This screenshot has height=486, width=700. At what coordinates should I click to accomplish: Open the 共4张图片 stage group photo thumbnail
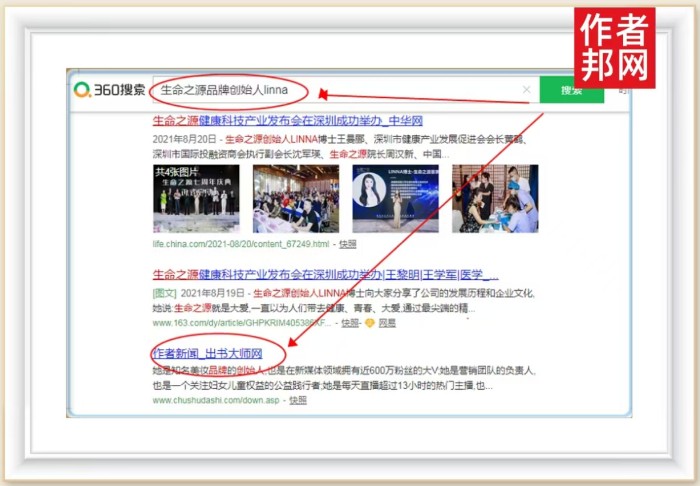click(196, 198)
